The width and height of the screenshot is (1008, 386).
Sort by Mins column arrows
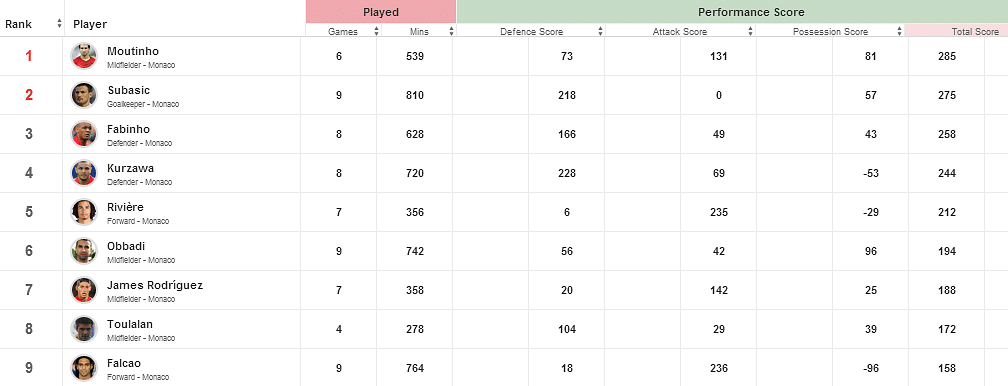coord(451,31)
